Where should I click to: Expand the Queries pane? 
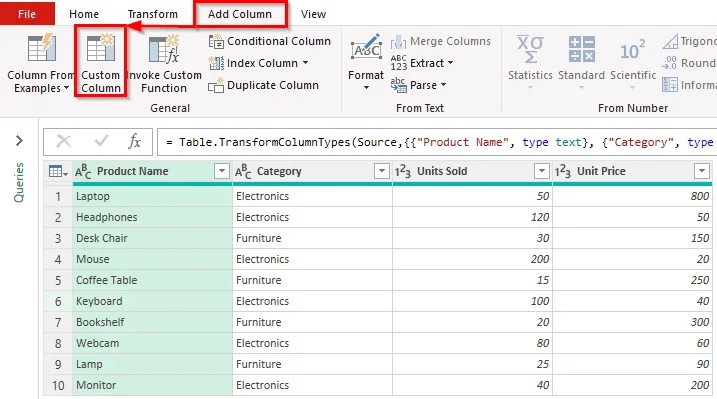(19, 140)
